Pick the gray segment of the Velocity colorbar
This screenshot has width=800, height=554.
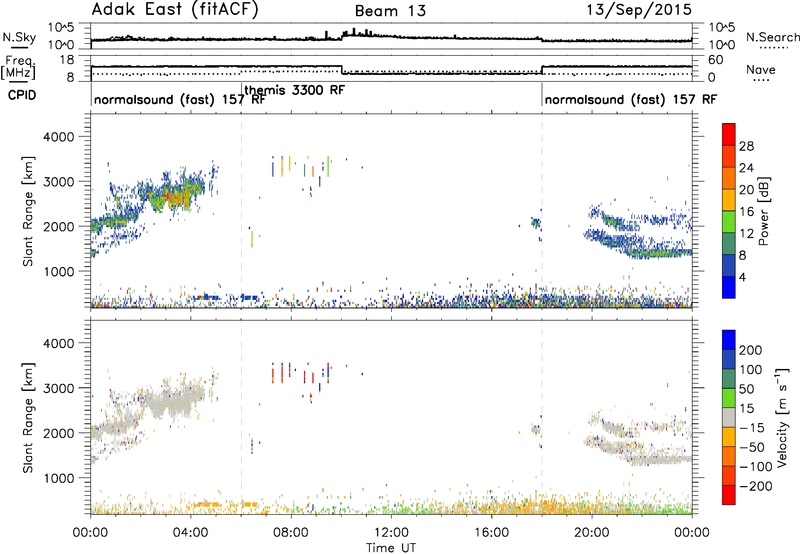point(729,418)
